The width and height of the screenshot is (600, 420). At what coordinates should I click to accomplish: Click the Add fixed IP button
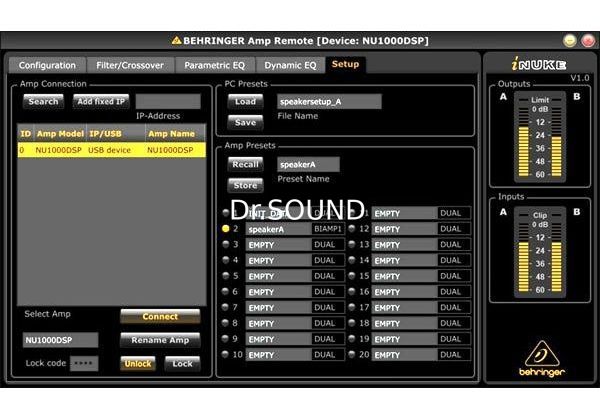point(102,102)
